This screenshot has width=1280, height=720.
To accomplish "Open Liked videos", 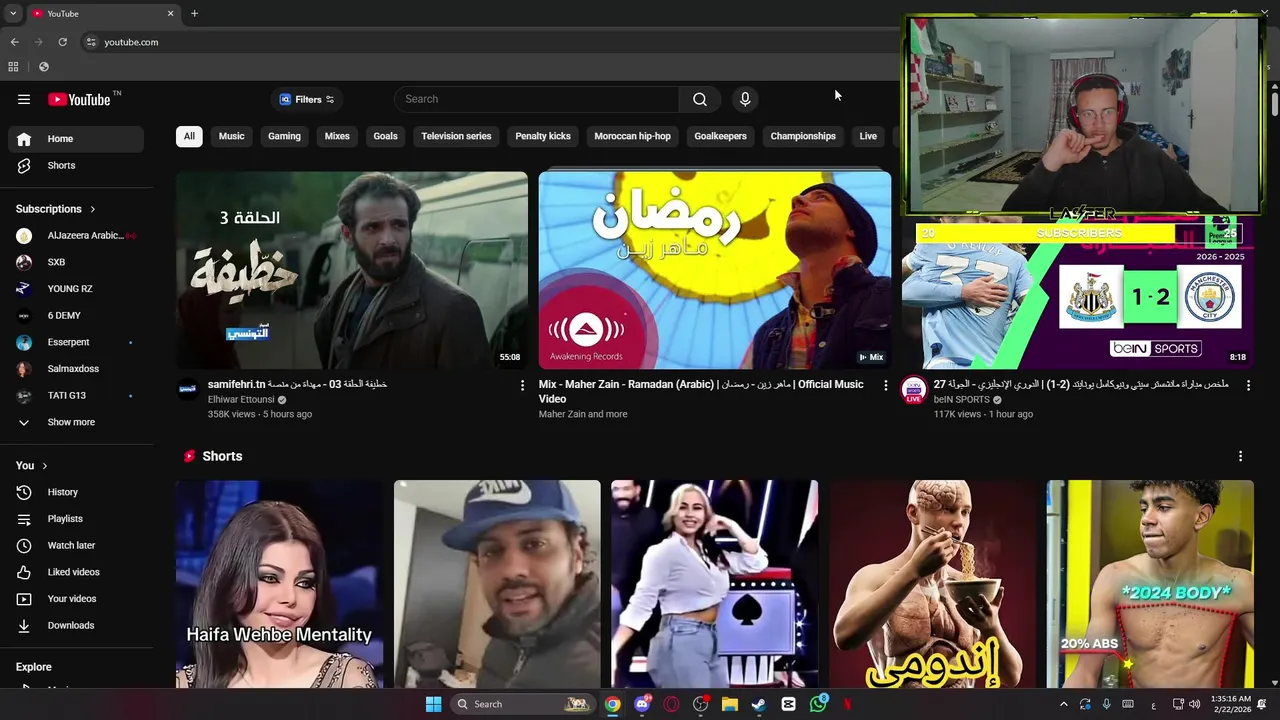I will pyautogui.click(x=76, y=572).
